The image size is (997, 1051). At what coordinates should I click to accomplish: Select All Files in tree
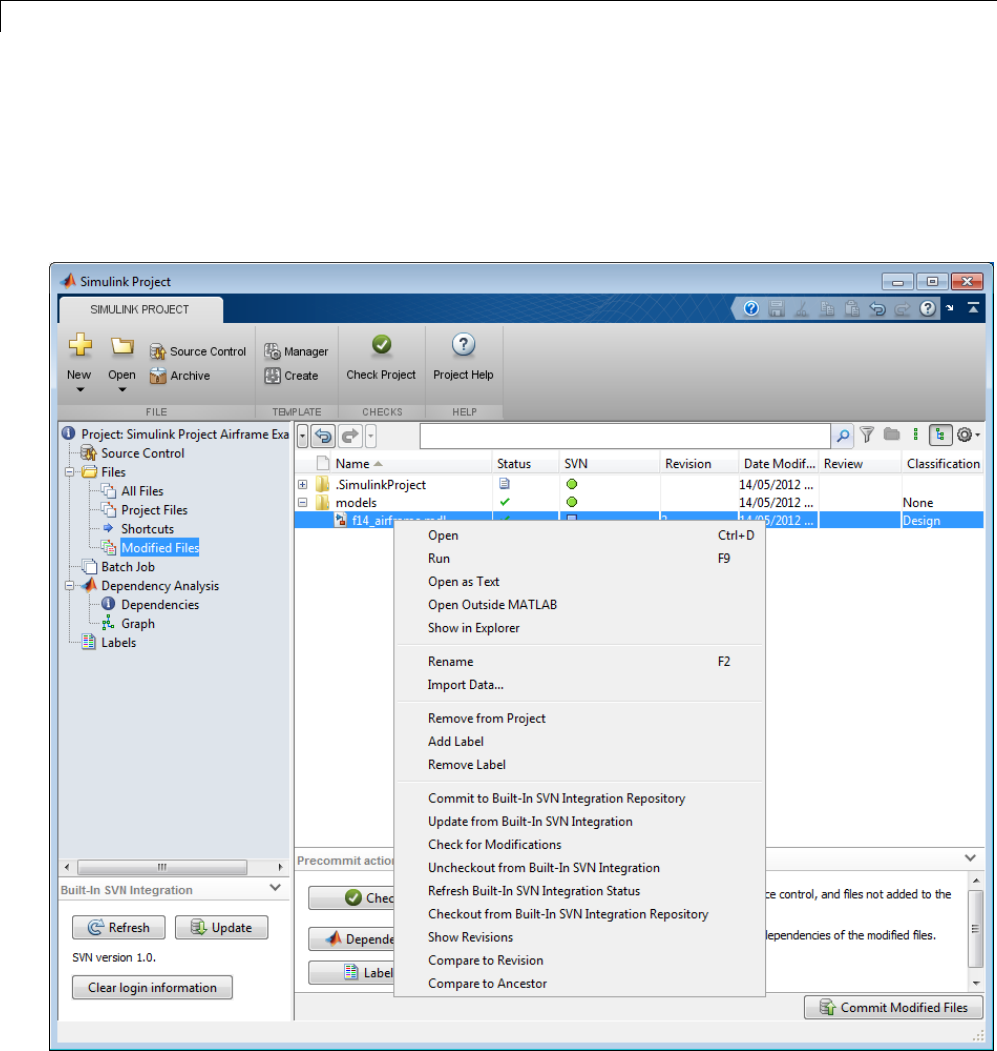pos(142,491)
